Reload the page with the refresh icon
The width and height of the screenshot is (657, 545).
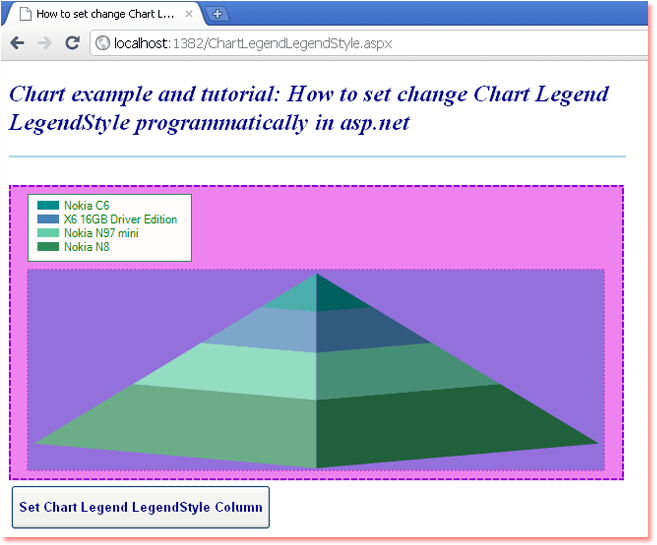72,43
